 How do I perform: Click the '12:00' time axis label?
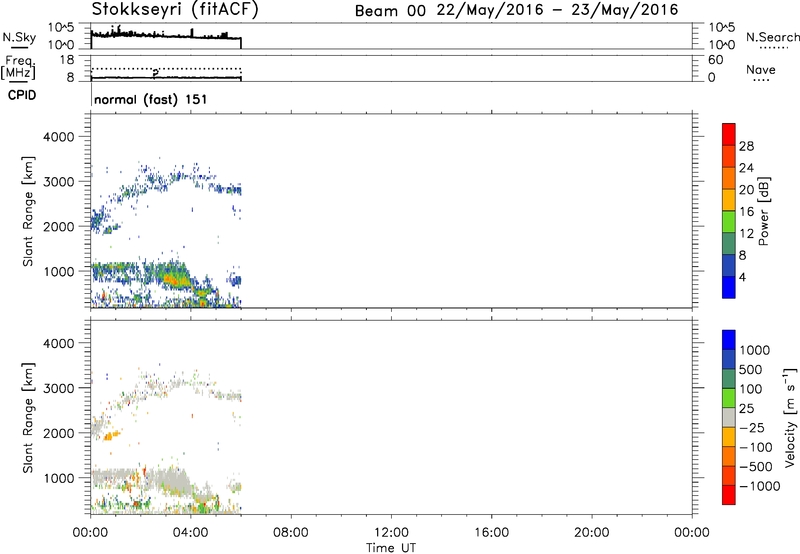click(391, 533)
